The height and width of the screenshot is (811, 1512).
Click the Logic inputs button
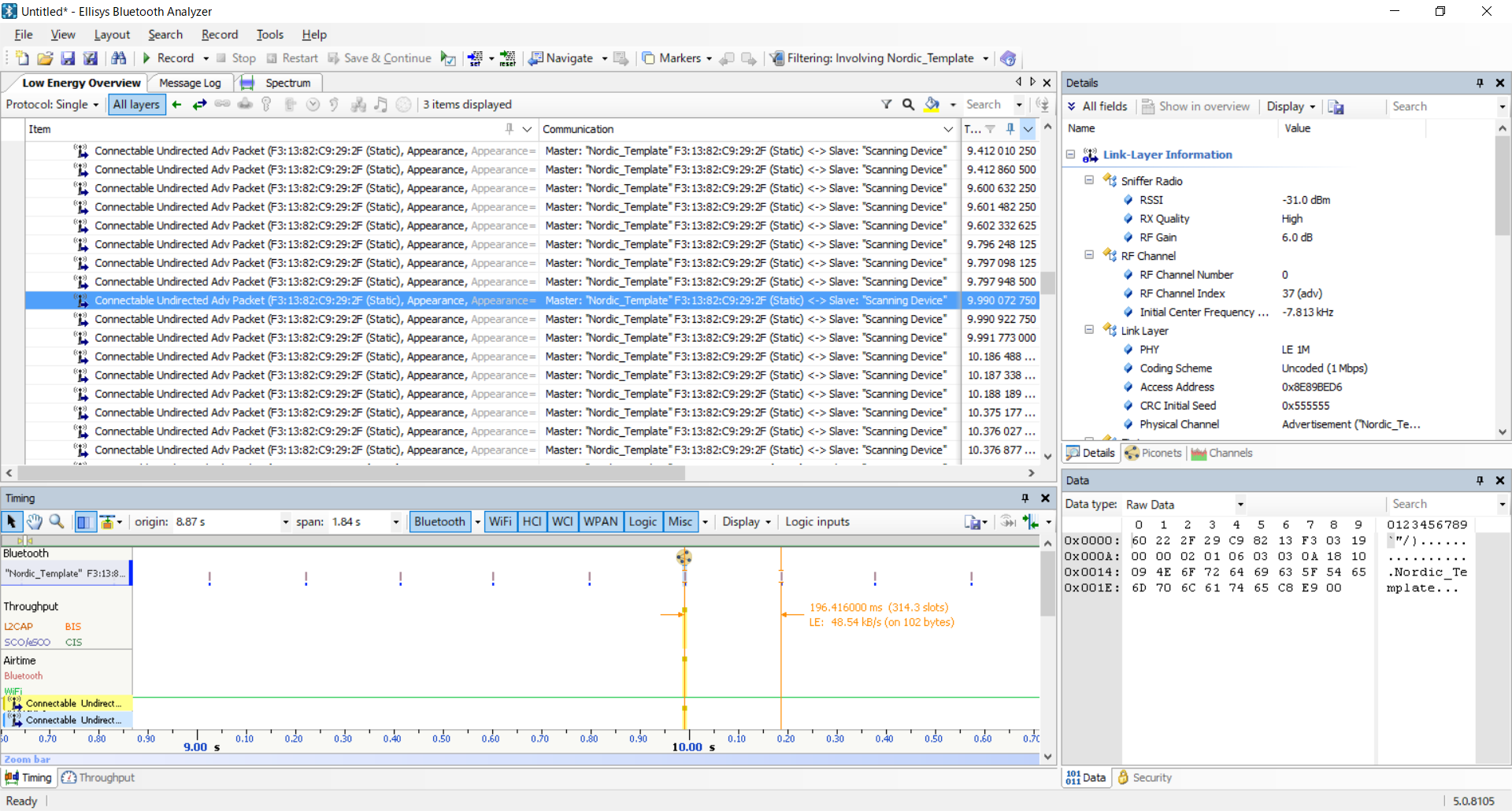click(817, 521)
